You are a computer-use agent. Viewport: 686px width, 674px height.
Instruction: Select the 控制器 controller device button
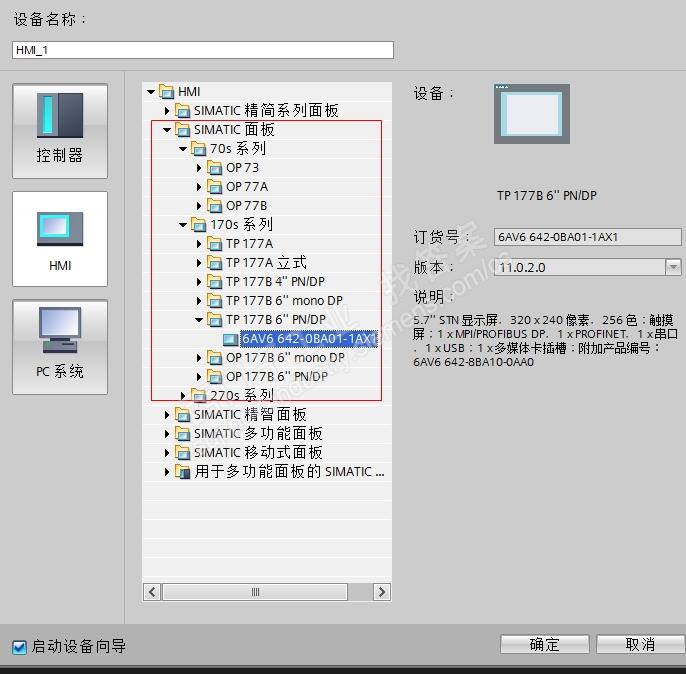(60, 131)
